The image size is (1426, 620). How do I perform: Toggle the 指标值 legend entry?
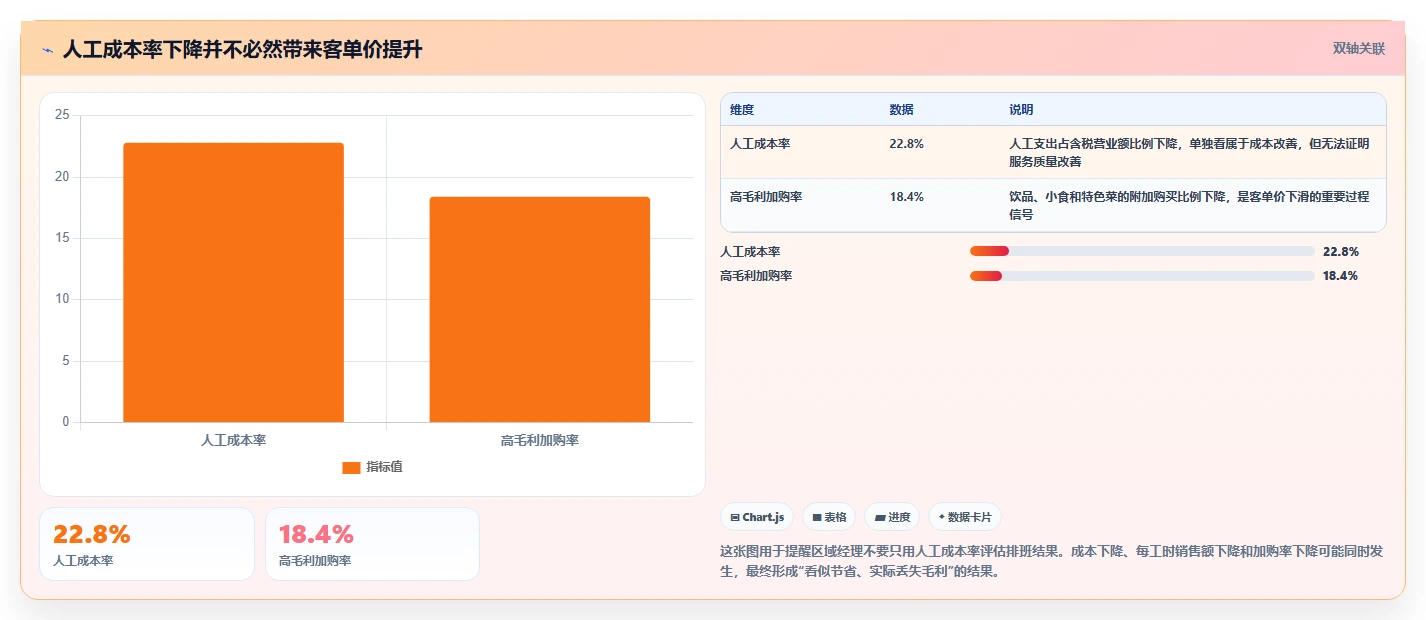click(373, 467)
